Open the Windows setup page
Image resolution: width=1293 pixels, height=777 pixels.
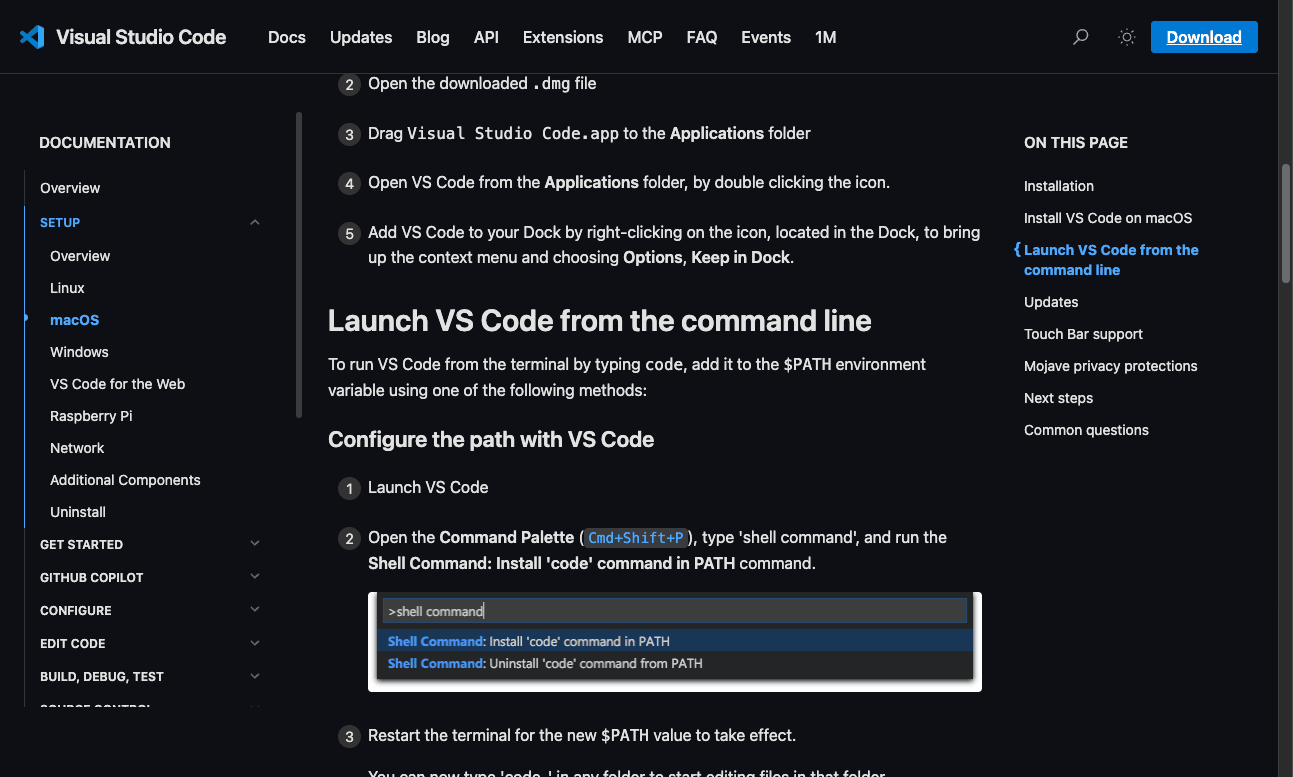point(79,352)
